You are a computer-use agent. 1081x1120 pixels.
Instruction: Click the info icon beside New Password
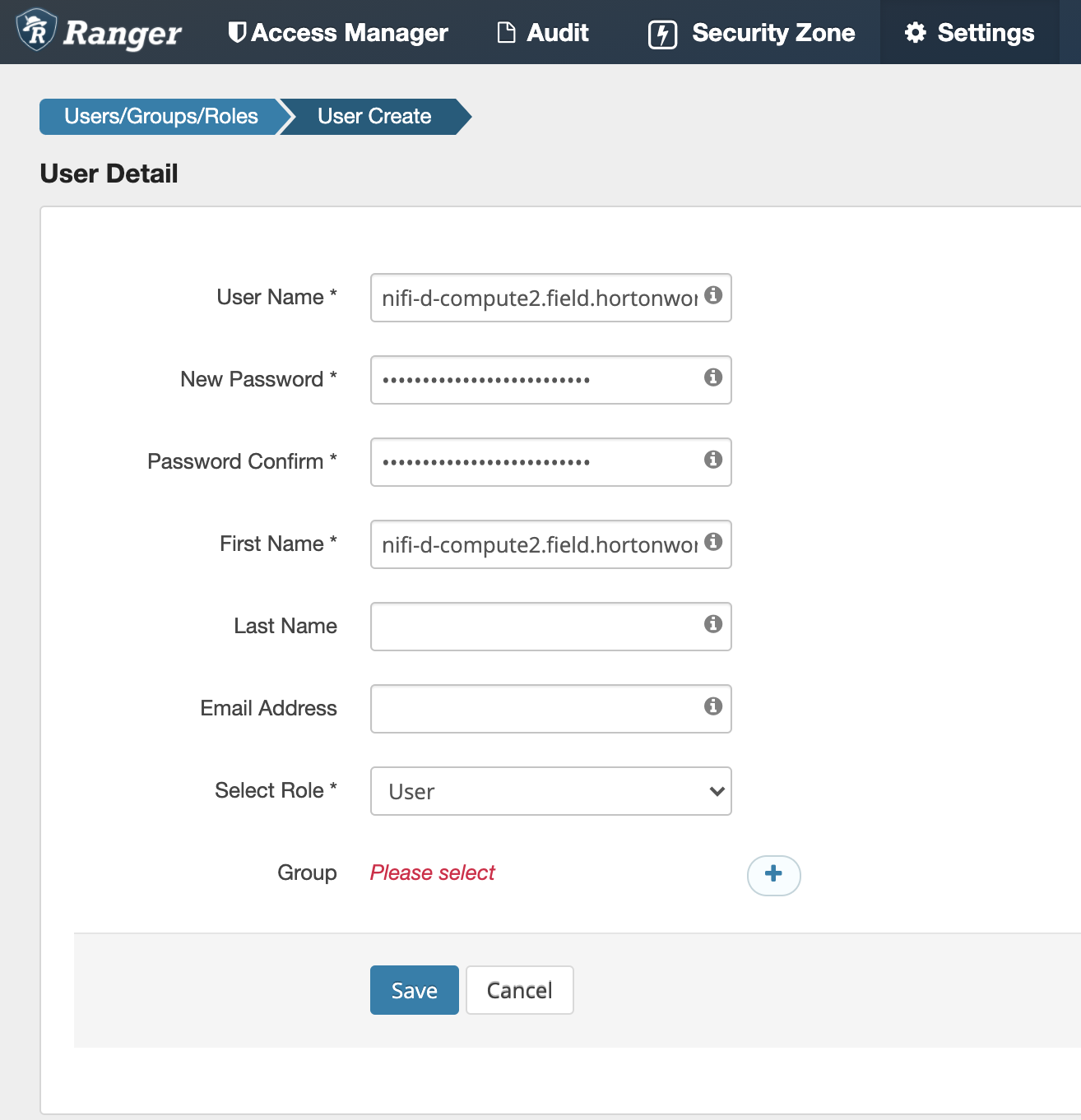pos(713,377)
